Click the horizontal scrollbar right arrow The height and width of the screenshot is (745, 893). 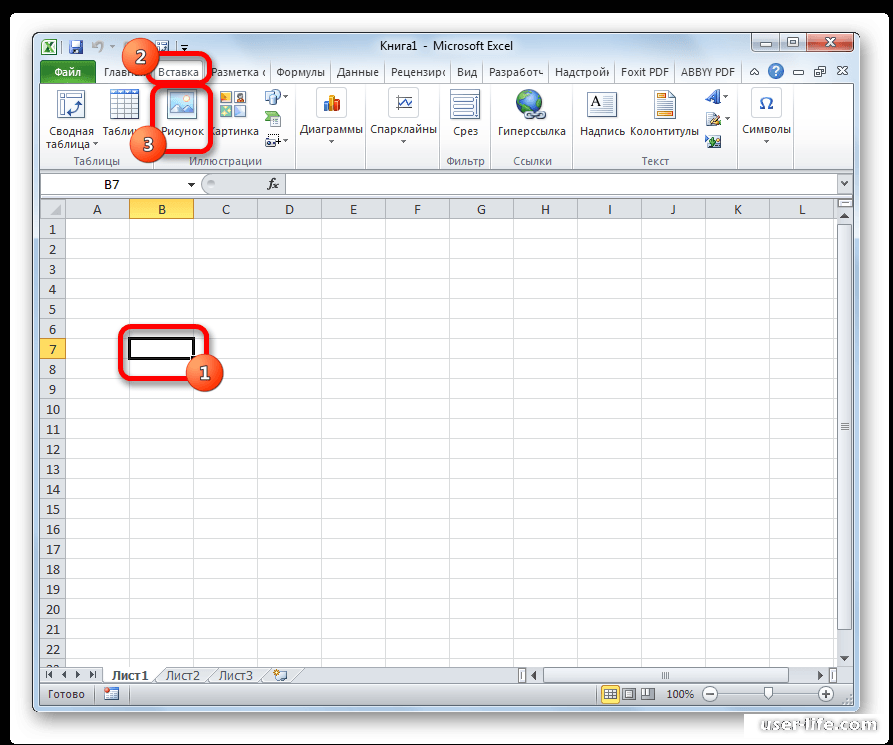(820, 675)
